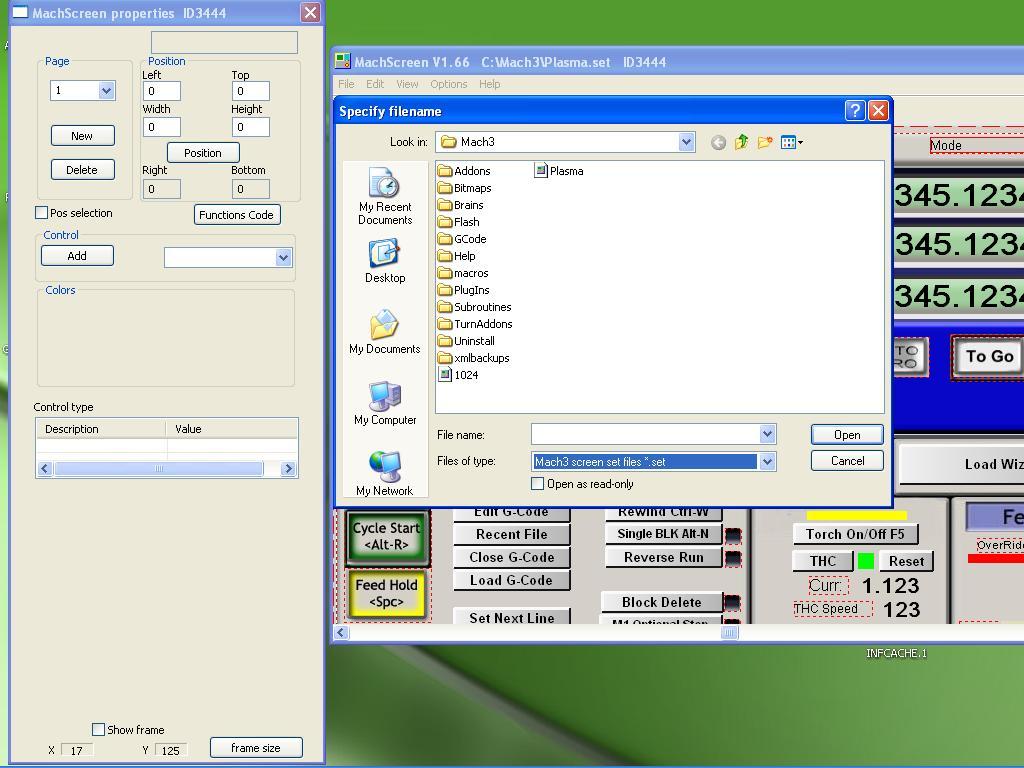Open My Recent Documents shortcut
The height and width of the screenshot is (768, 1024).
point(385,195)
